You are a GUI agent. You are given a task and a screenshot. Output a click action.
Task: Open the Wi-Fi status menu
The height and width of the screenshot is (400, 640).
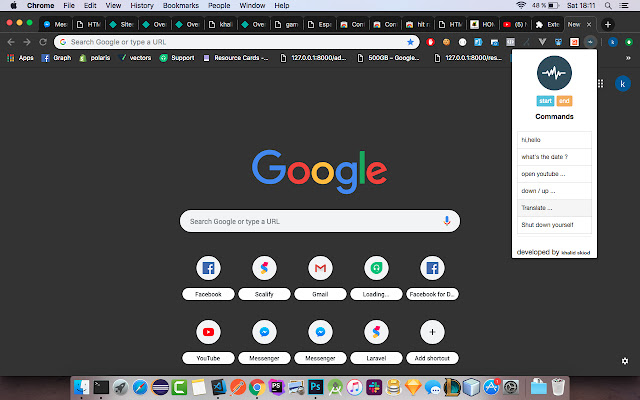[x=521, y=6]
